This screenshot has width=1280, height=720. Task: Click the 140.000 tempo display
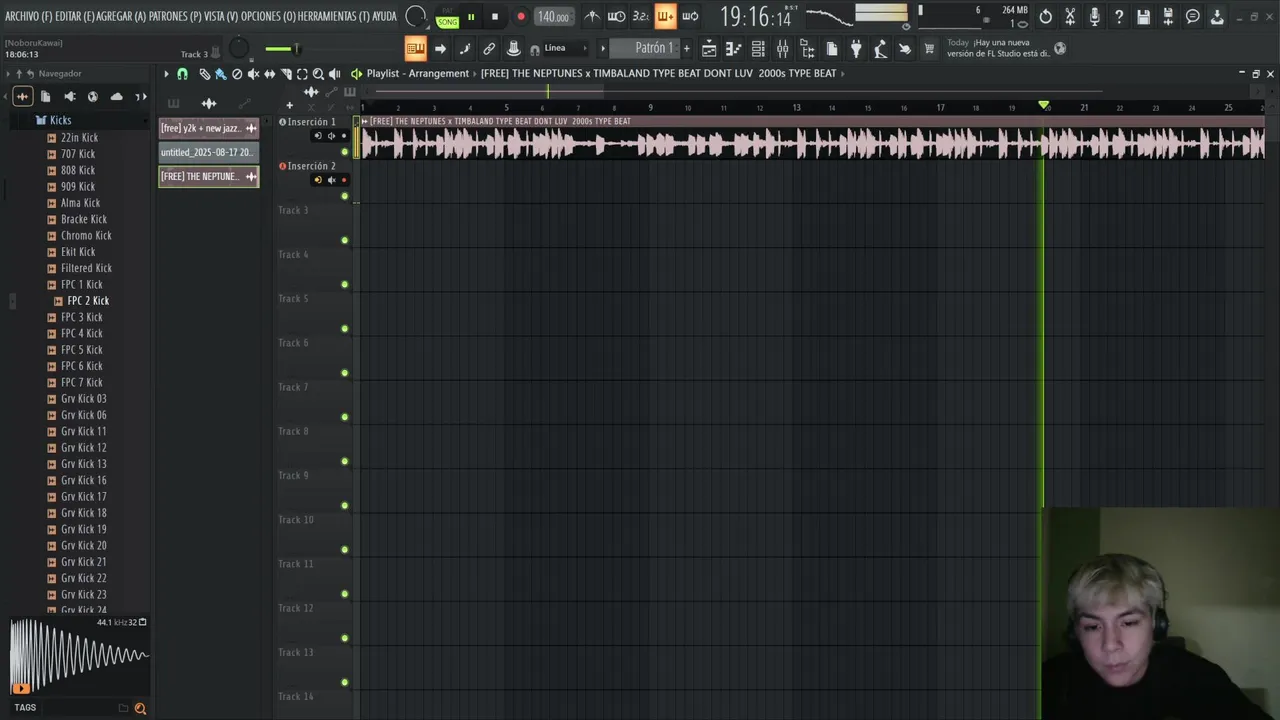click(553, 17)
